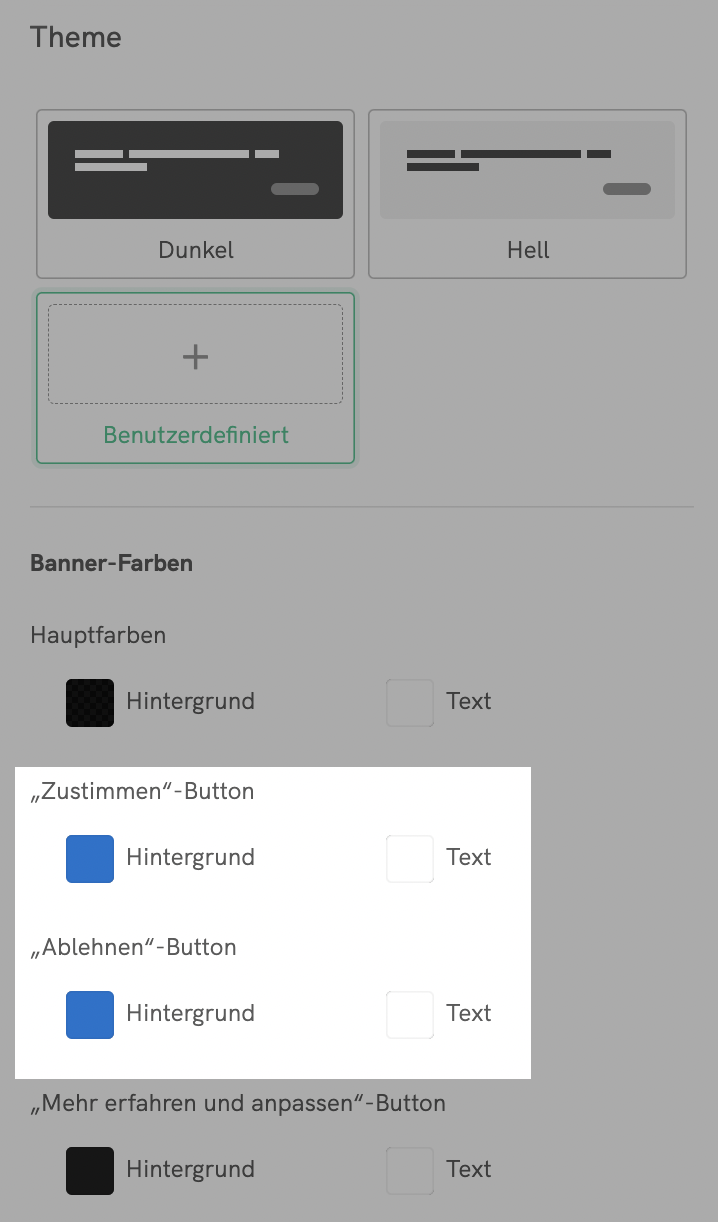Open the Mehr erfahren button background swatch
The image size is (718, 1222).
[90, 1170]
